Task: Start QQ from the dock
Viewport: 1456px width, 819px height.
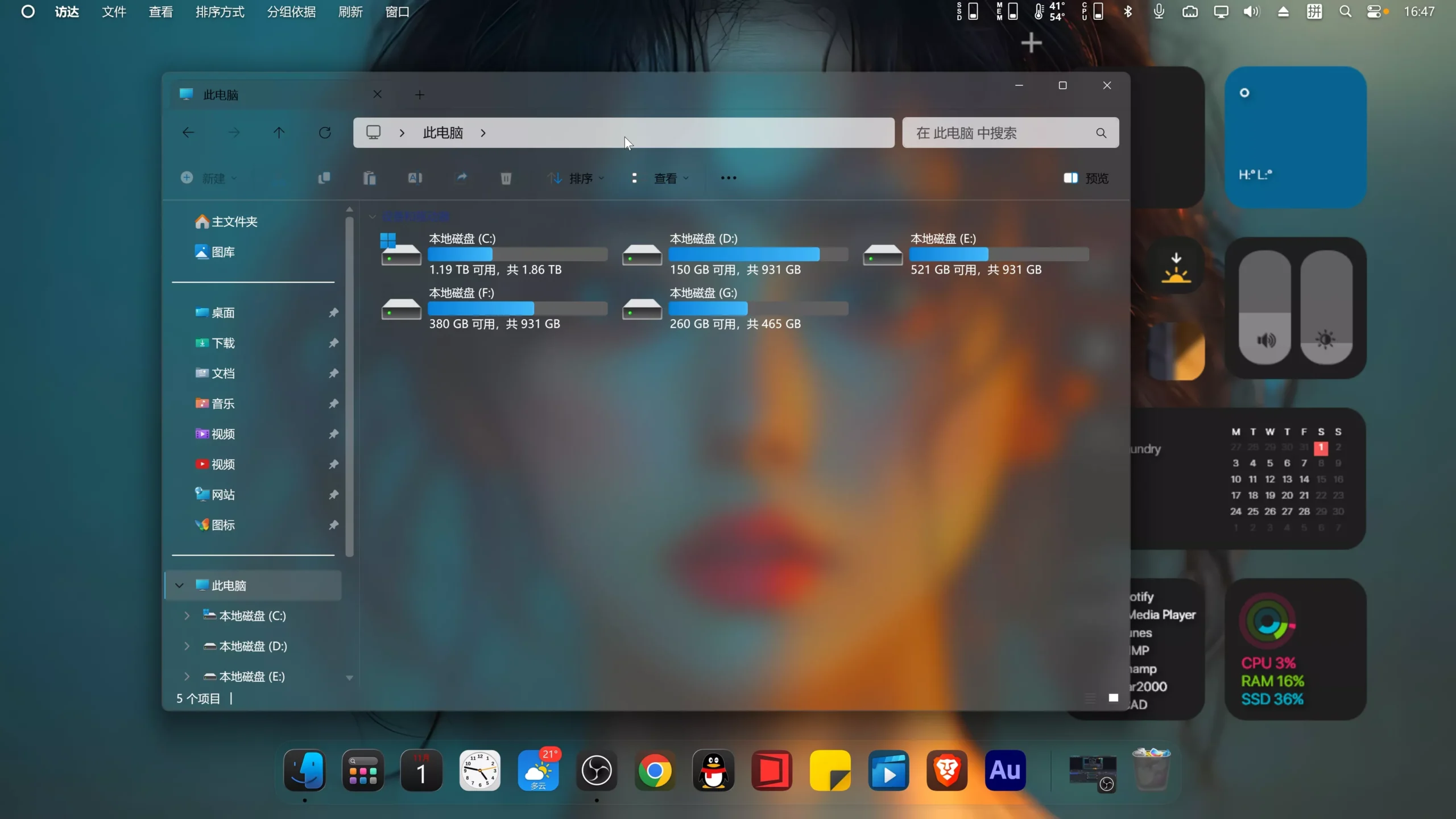Action: click(713, 771)
